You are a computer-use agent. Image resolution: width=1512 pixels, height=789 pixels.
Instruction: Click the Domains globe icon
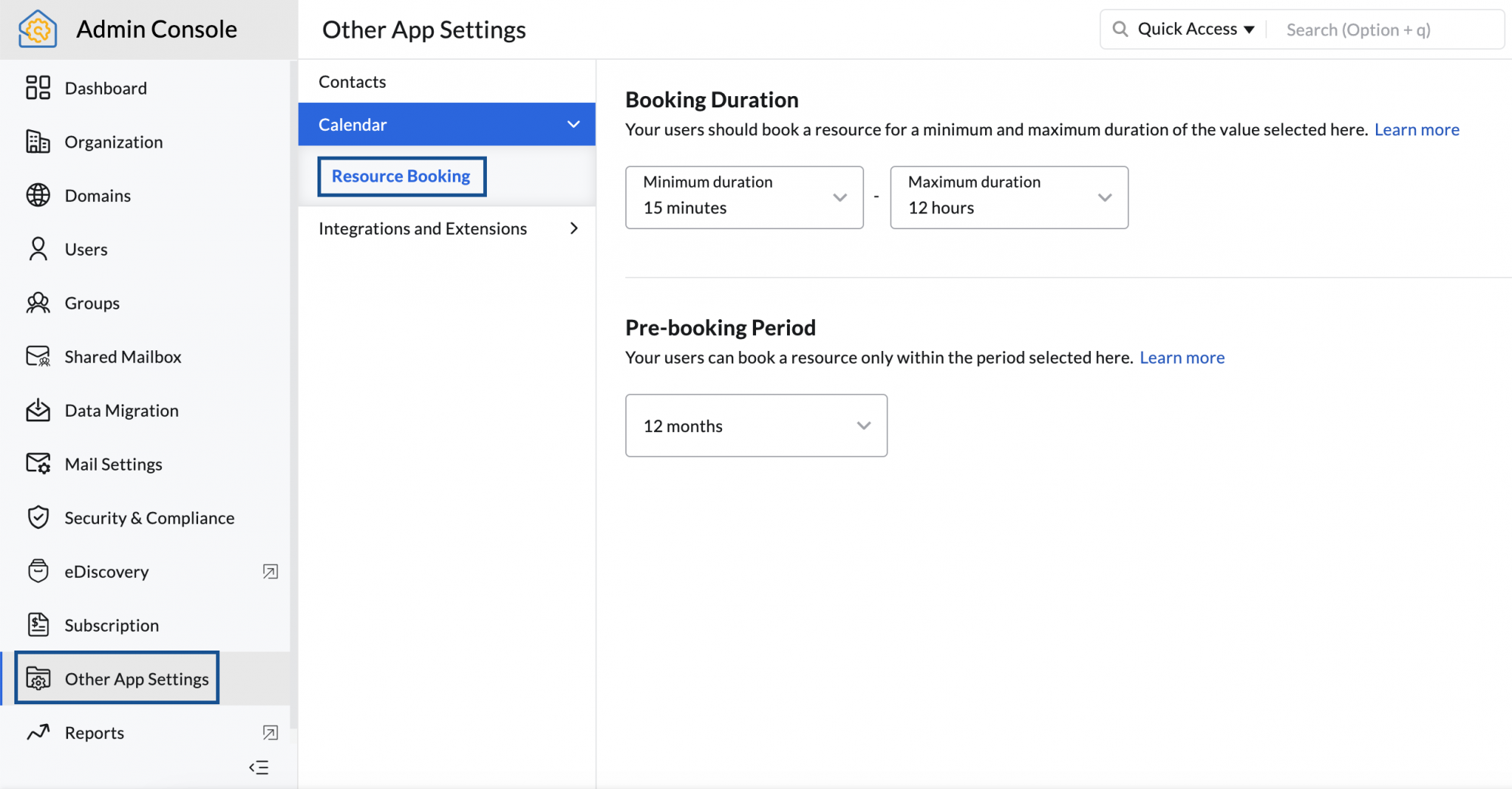[38, 195]
